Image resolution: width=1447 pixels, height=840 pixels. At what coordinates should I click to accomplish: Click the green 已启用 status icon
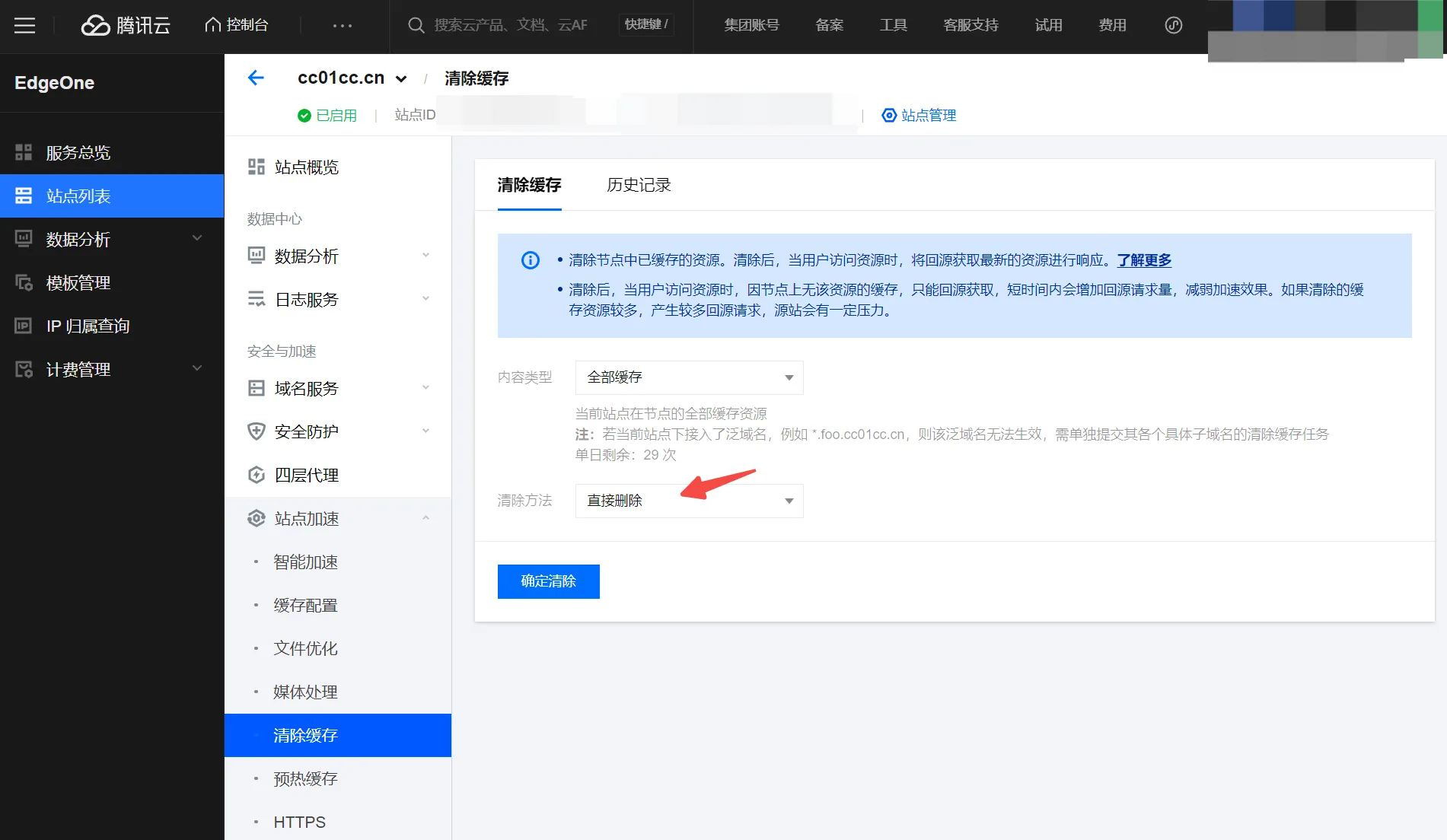[x=304, y=116]
